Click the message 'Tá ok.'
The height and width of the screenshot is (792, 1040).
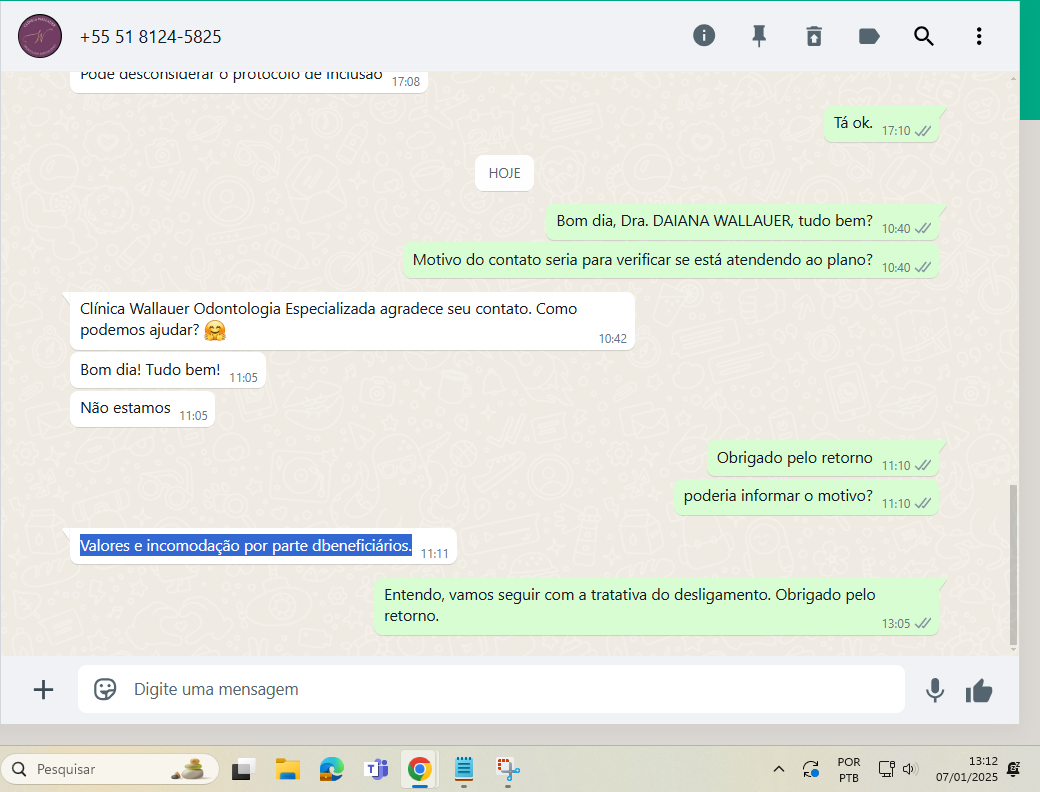(881, 123)
